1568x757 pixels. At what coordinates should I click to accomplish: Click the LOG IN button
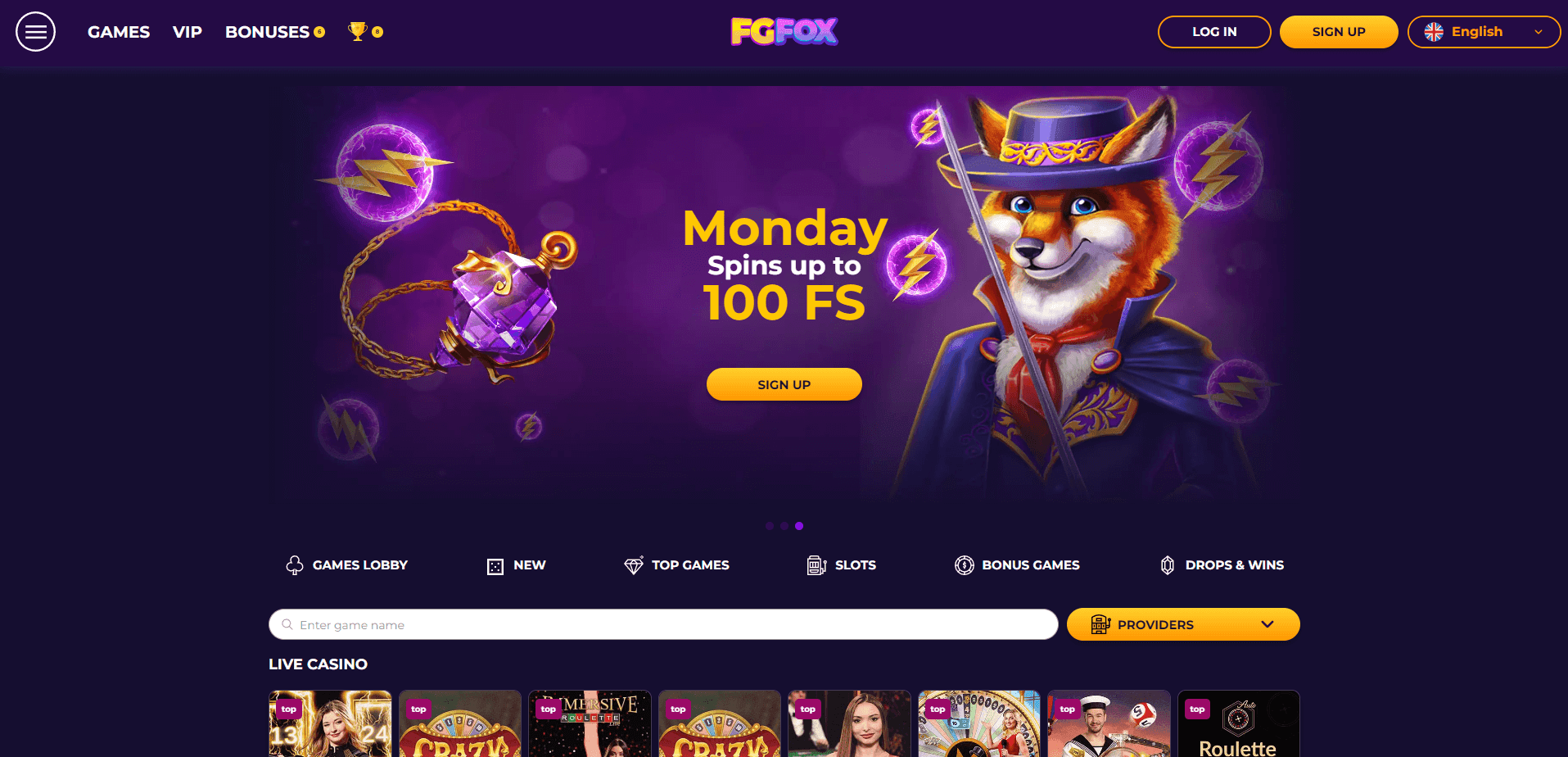[1214, 32]
